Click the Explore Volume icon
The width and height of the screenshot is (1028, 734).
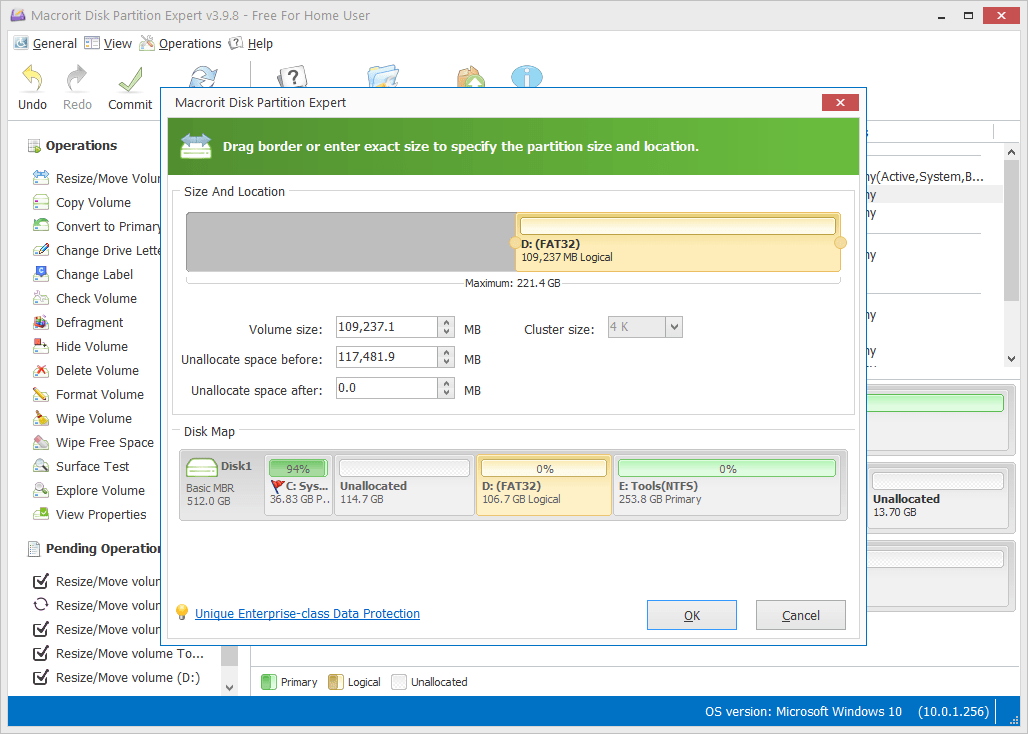click(41, 490)
